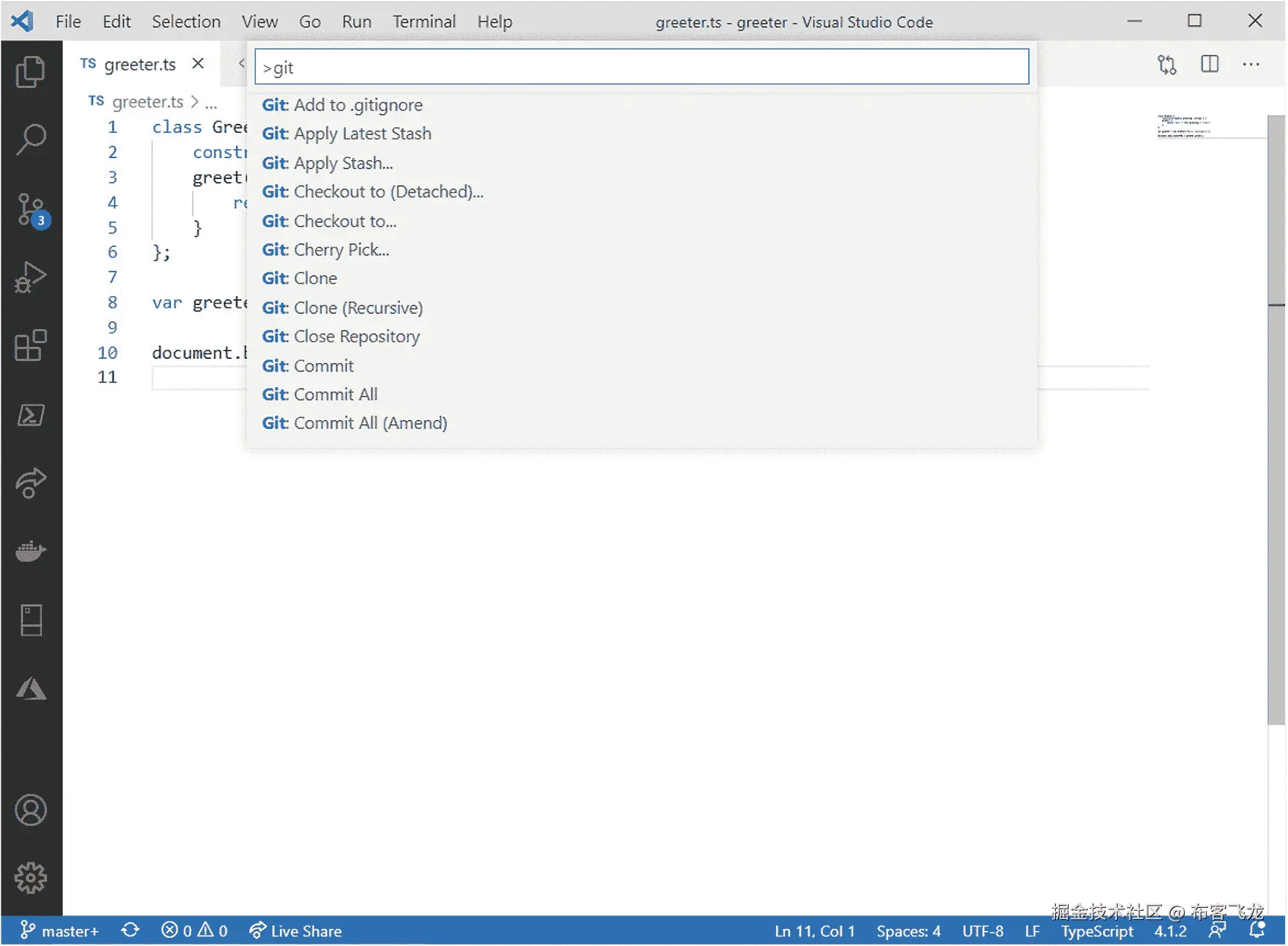Open the Explorer view in activity bar
1288x946 pixels.
point(31,72)
